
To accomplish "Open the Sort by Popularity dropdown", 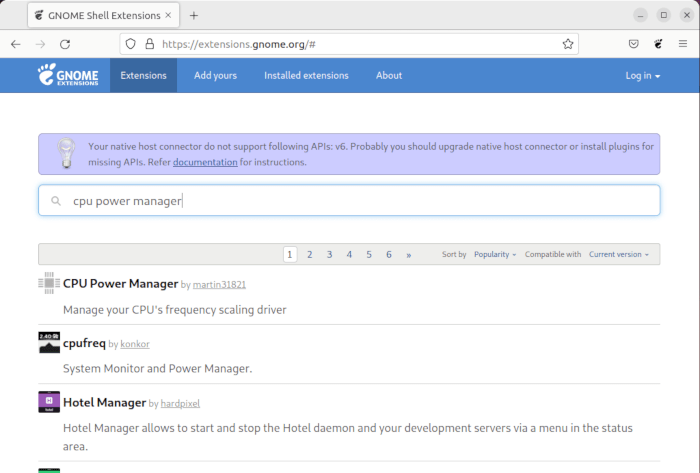I will 495,254.
